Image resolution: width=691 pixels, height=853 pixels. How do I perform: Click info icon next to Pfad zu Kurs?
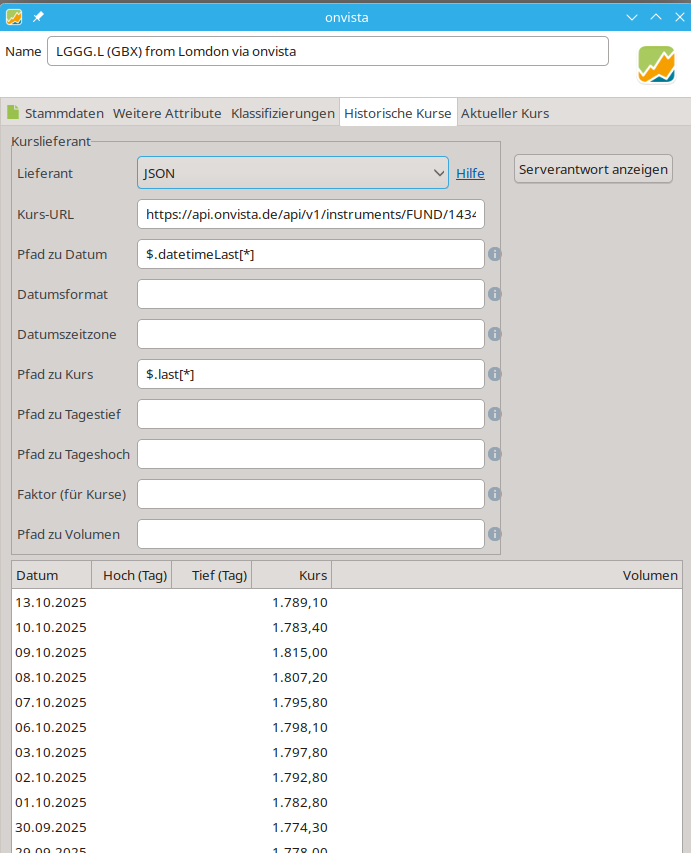[494, 374]
